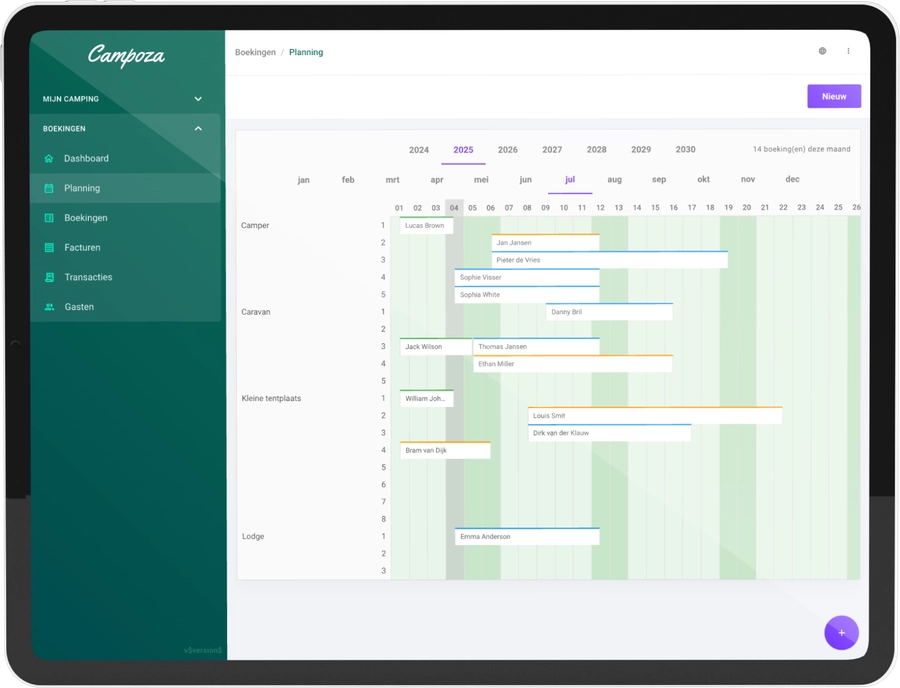The image size is (900, 688).
Task: Open the three-dot options menu
Action: pyautogui.click(x=848, y=51)
